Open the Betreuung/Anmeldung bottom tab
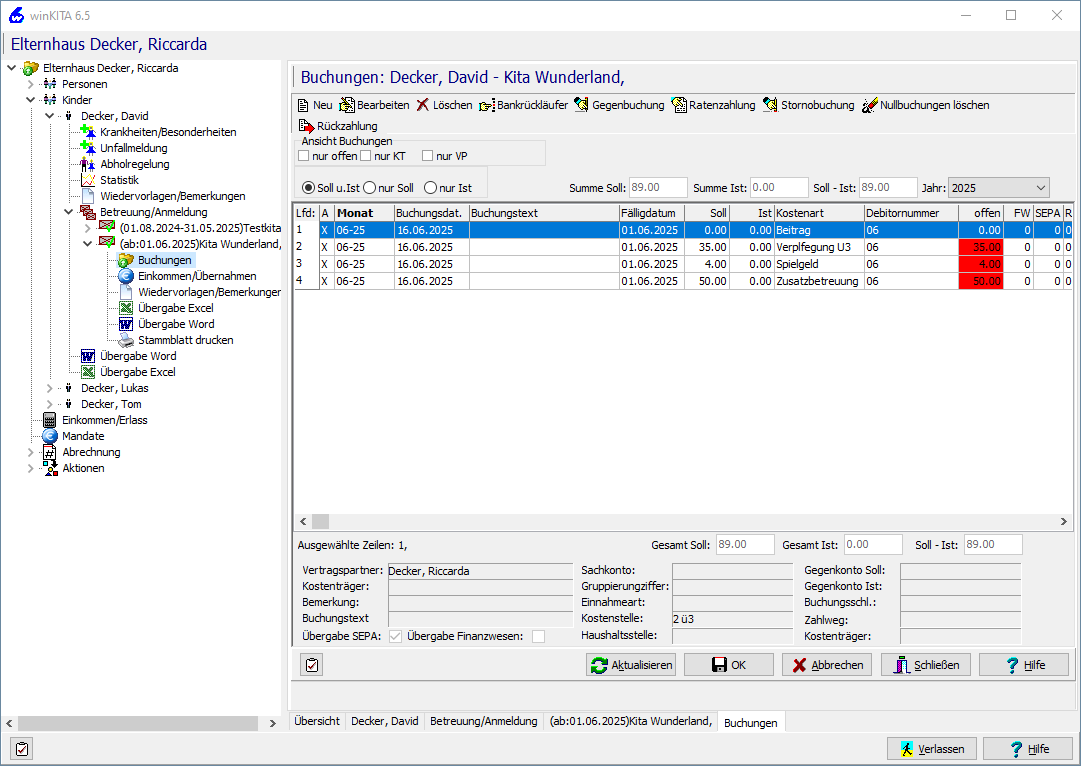Viewport: 1081px width, 766px height. (x=484, y=721)
